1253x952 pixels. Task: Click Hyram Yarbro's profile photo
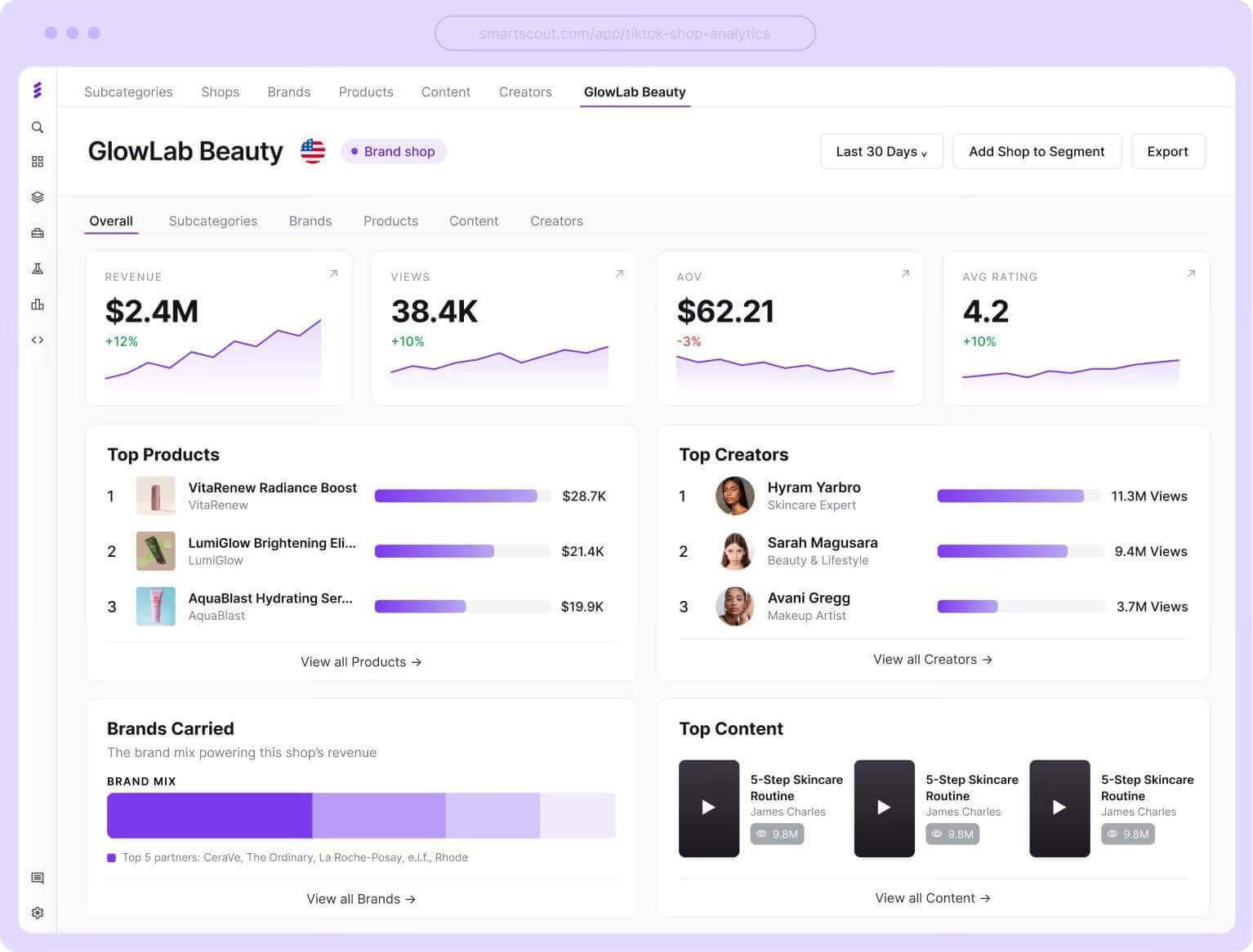click(x=735, y=496)
